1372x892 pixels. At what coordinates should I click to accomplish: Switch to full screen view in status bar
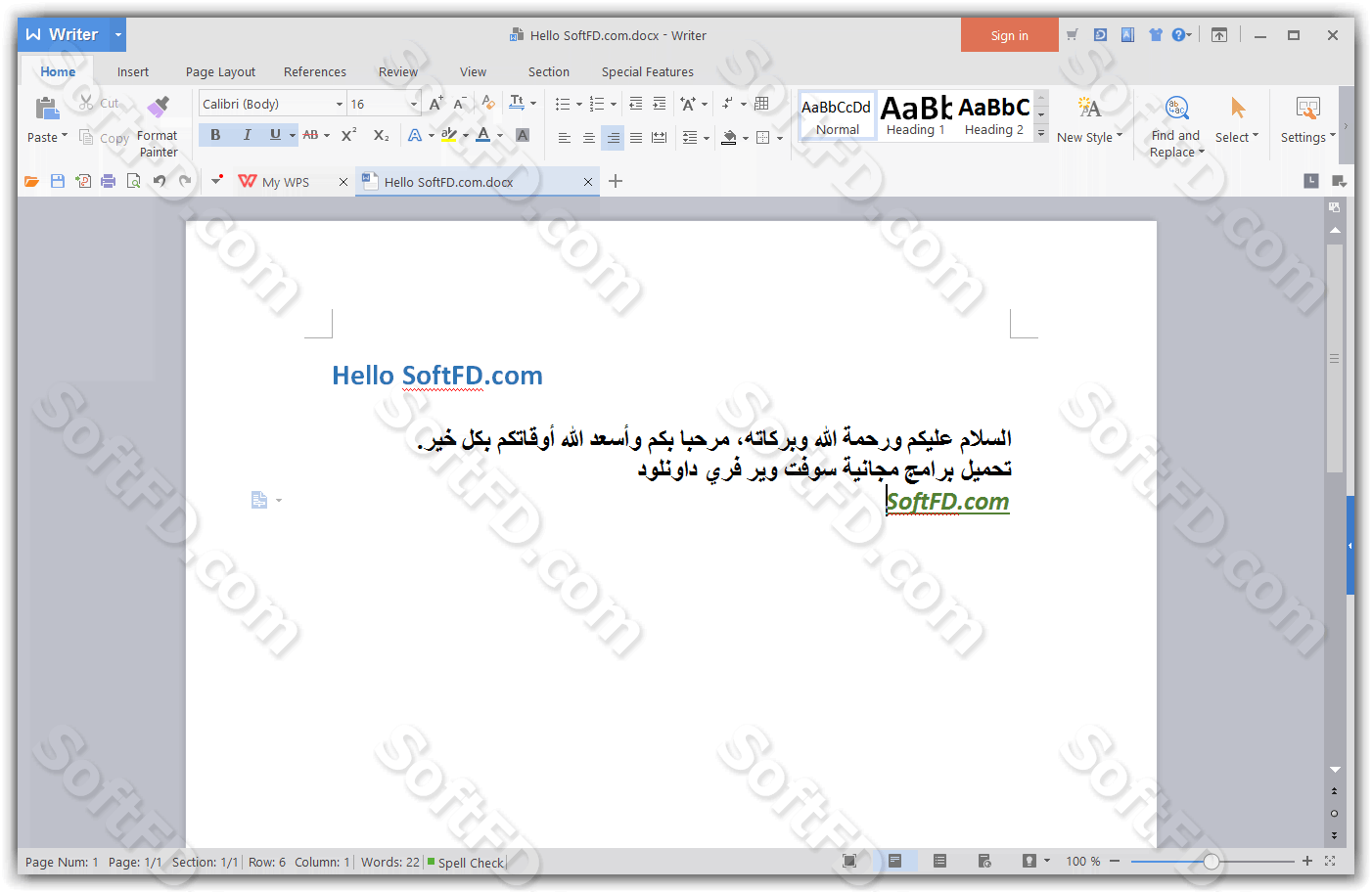click(x=849, y=861)
